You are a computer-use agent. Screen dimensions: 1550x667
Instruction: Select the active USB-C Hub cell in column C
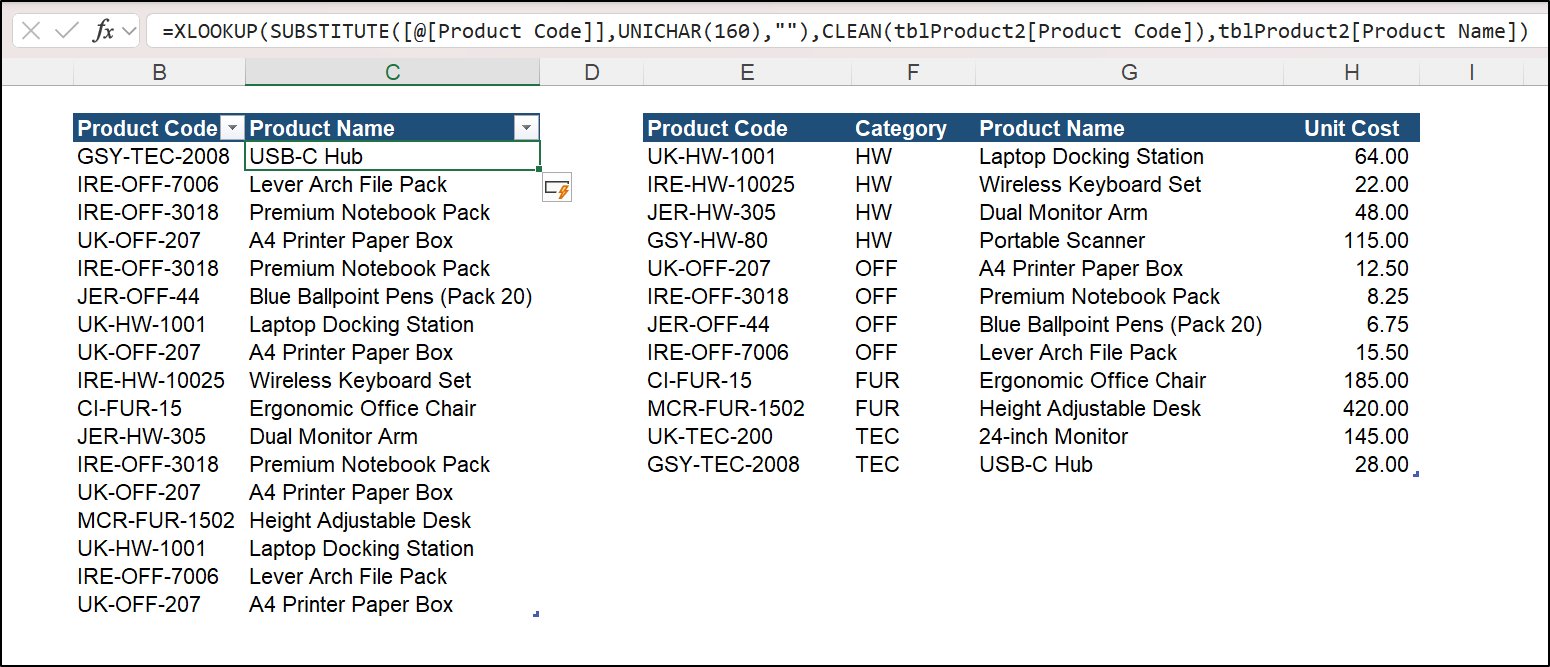click(x=392, y=156)
